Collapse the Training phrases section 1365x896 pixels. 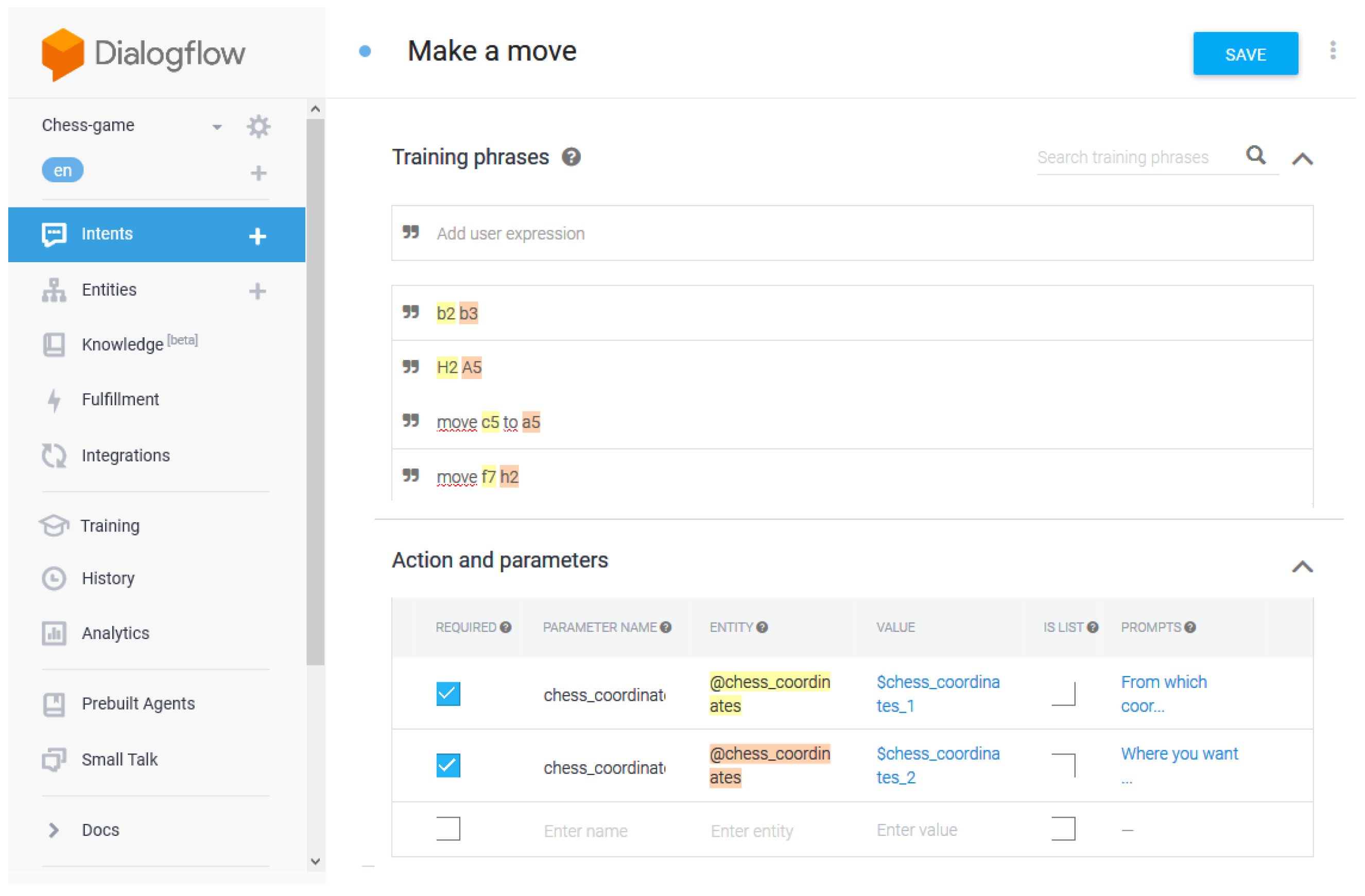pos(1303,159)
